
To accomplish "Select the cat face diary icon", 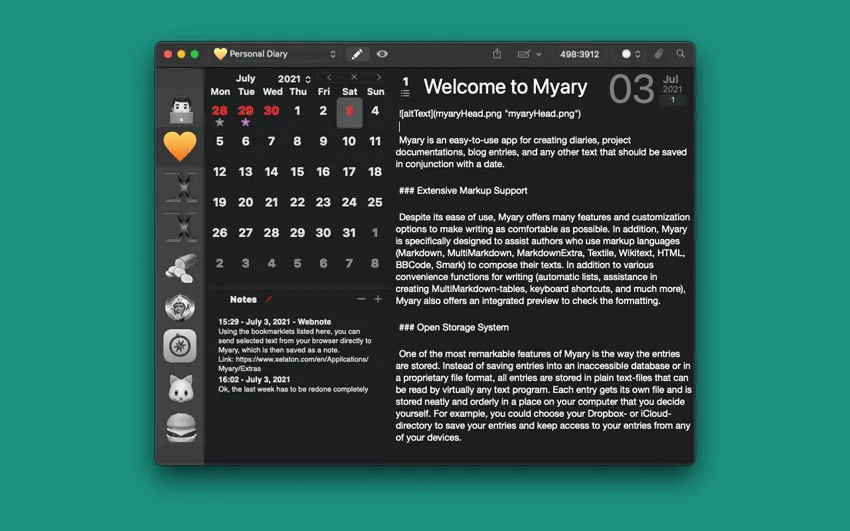I will point(180,388).
